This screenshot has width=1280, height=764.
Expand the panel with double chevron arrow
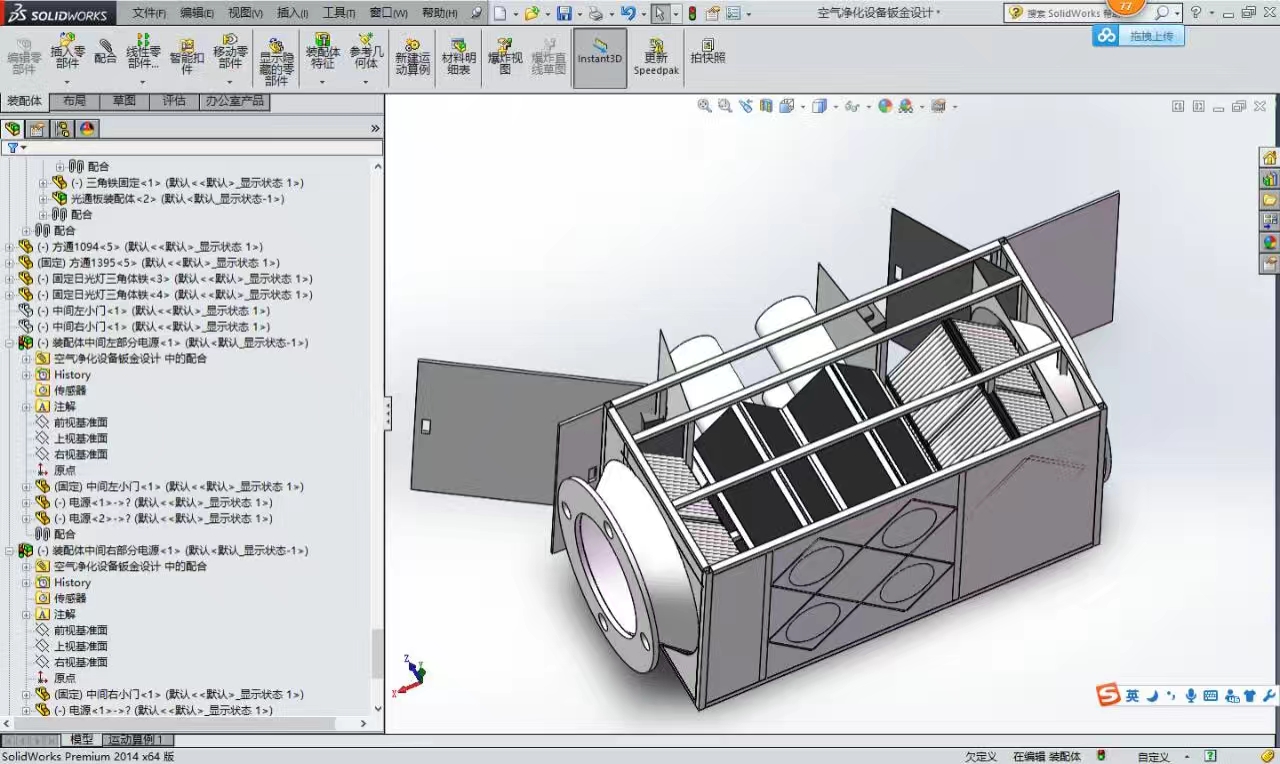click(x=375, y=129)
